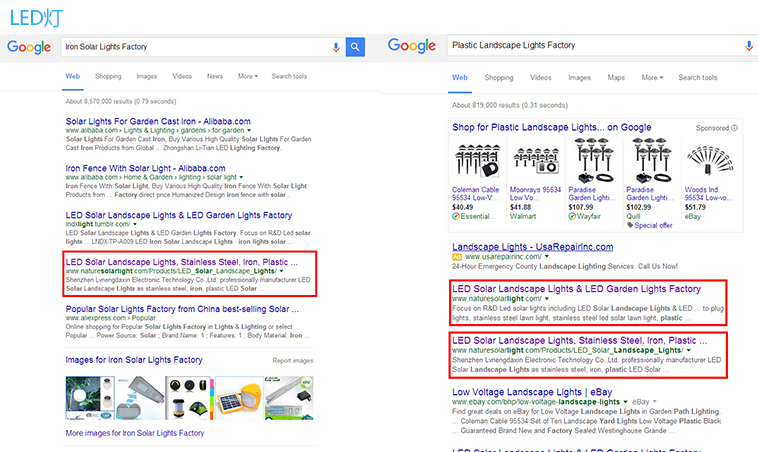Viewport: 758px width, 452px height.
Task: Open yellow solar panel lantern thumbnail
Action: [x=239, y=398]
